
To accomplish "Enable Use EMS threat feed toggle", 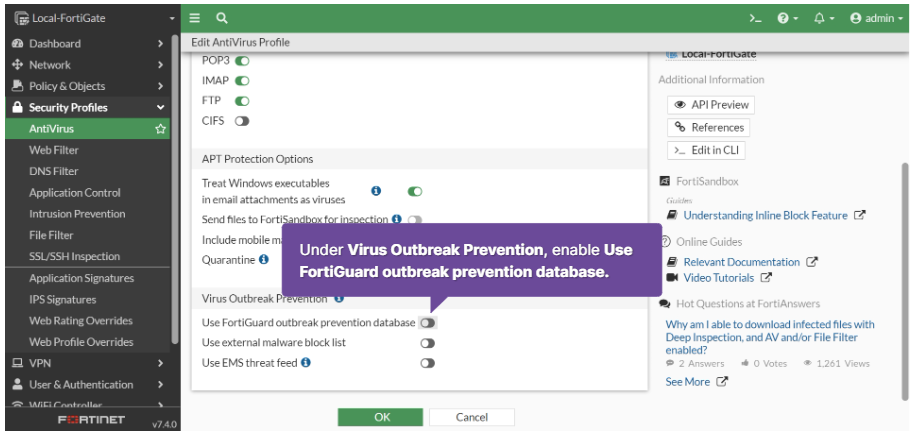I will tap(428, 363).
